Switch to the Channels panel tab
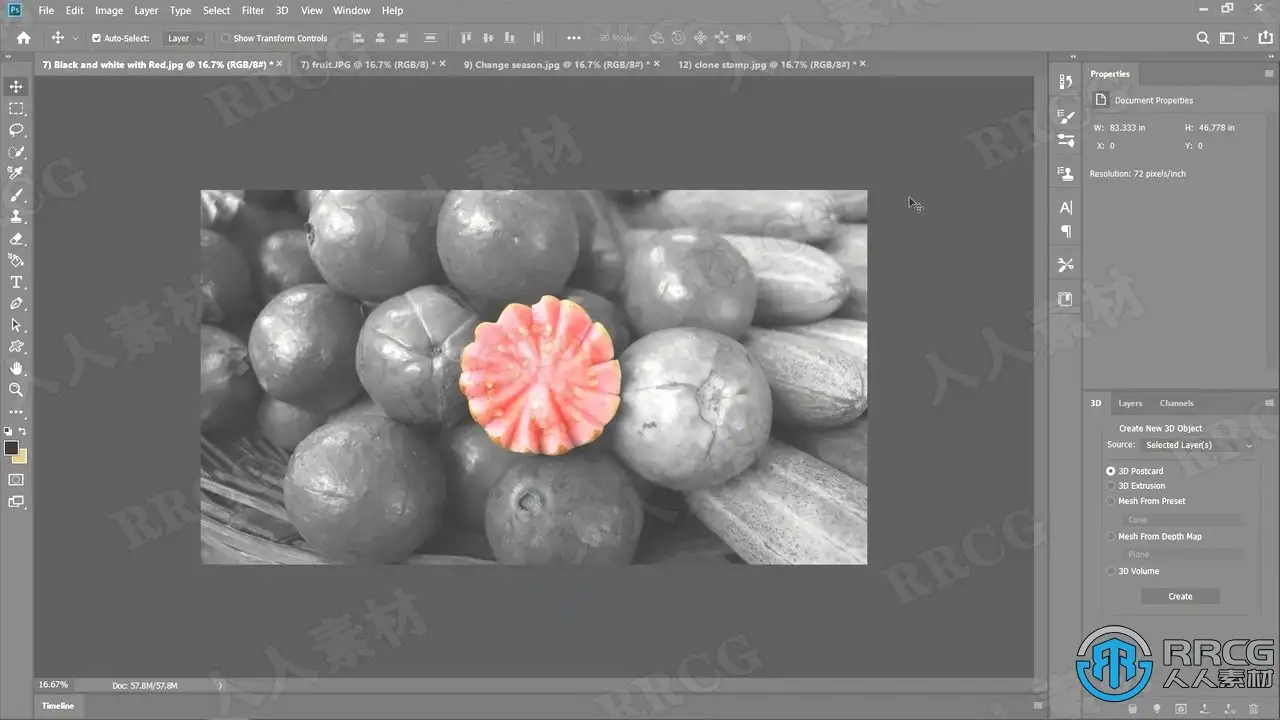The width and height of the screenshot is (1280, 720). point(1176,403)
